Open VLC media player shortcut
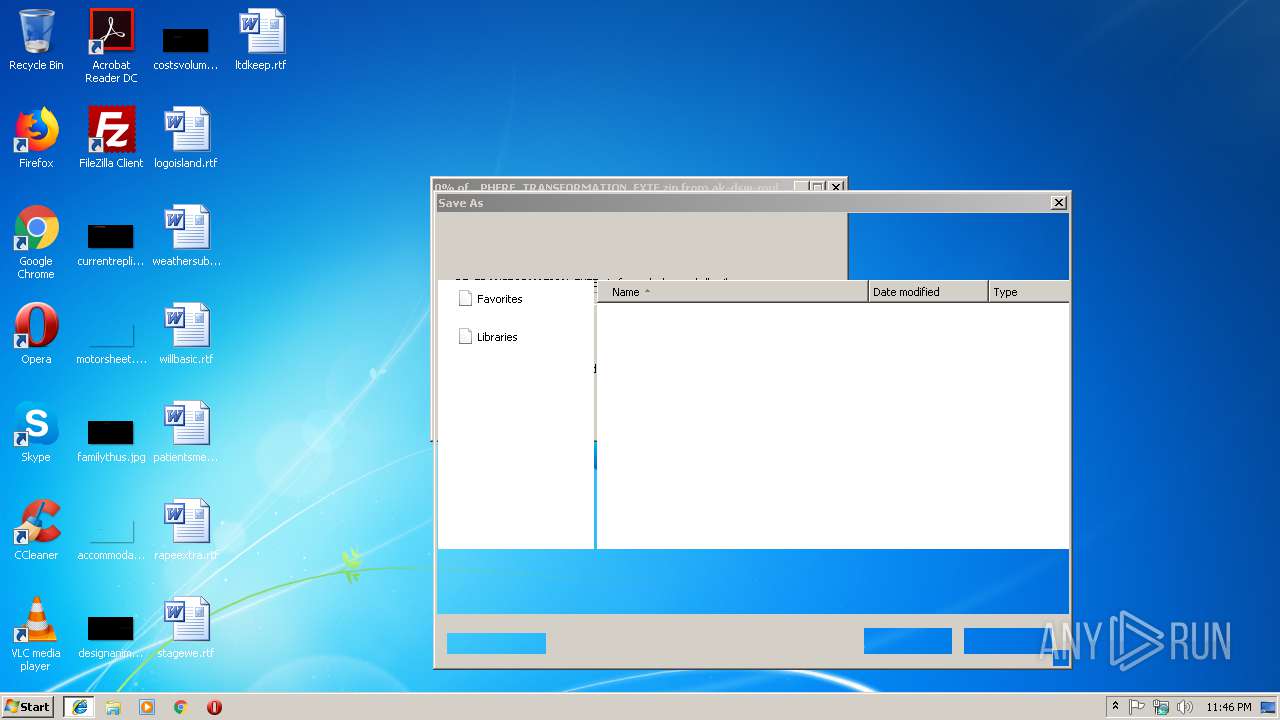The height and width of the screenshot is (720, 1280). pos(36,634)
